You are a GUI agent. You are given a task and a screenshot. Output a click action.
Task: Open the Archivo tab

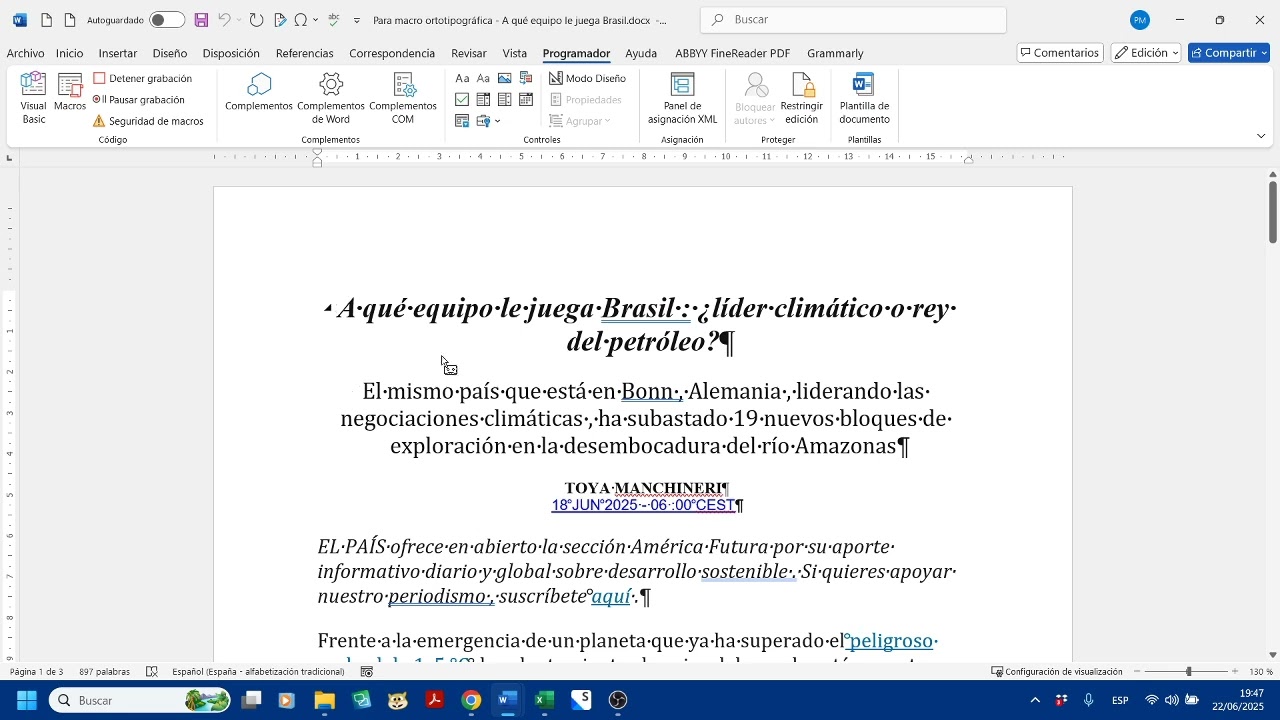click(x=25, y=53)
